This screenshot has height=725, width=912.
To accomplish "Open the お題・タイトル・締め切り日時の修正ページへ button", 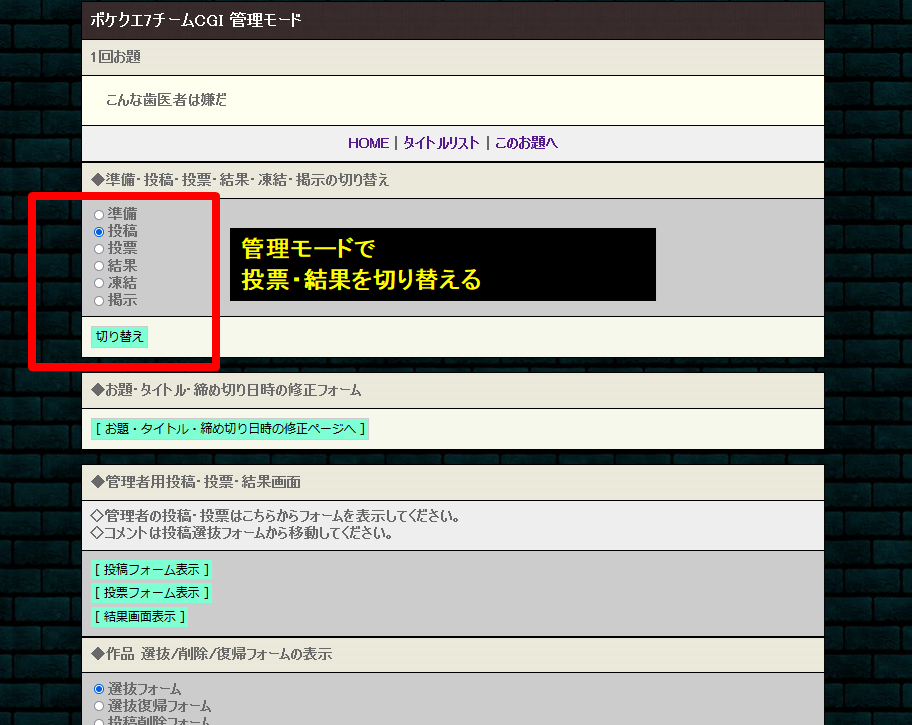I will coord(230,429).
